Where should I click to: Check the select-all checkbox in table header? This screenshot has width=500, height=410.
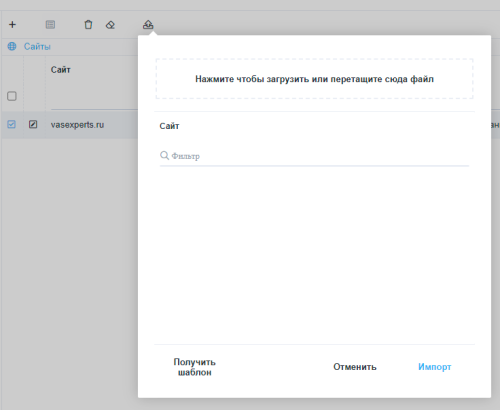click(12, 96)
